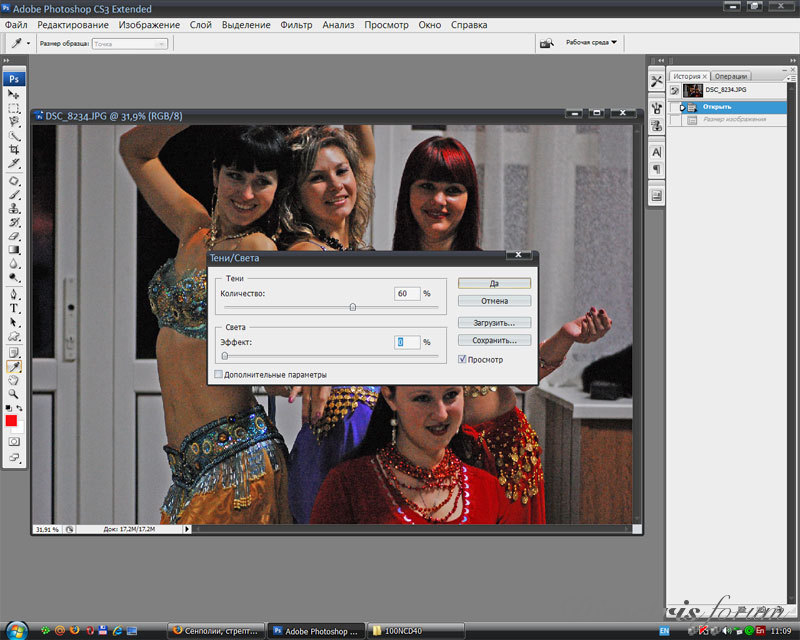Choose the Rectangular Marquee tool
Image resolution: width=800 pixels, height=640 pixels.
[14, 108]
